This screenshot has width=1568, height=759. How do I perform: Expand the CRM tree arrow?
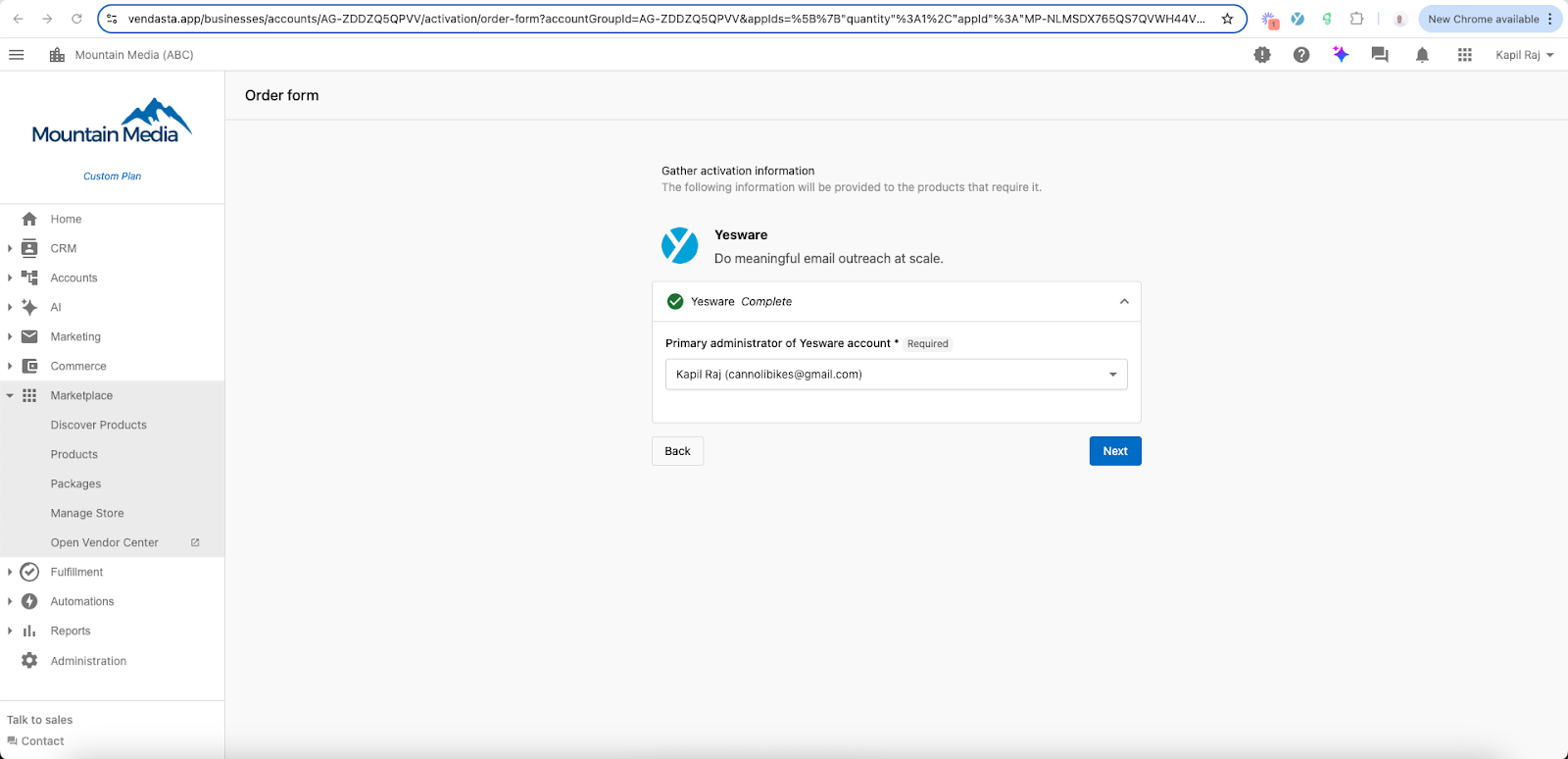point(10,248)
